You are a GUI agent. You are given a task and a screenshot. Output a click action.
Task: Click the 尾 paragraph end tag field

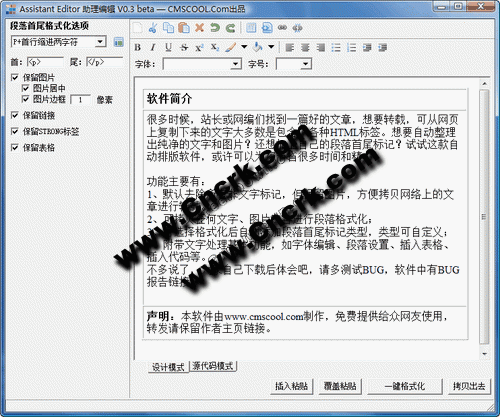click(105, 62)
